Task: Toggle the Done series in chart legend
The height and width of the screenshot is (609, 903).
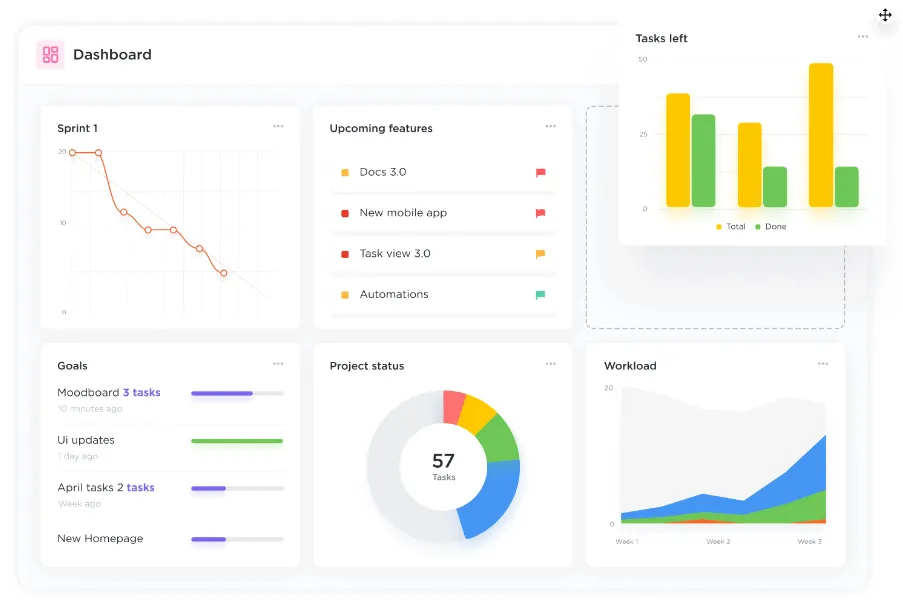Action: [x=771, y=226]
